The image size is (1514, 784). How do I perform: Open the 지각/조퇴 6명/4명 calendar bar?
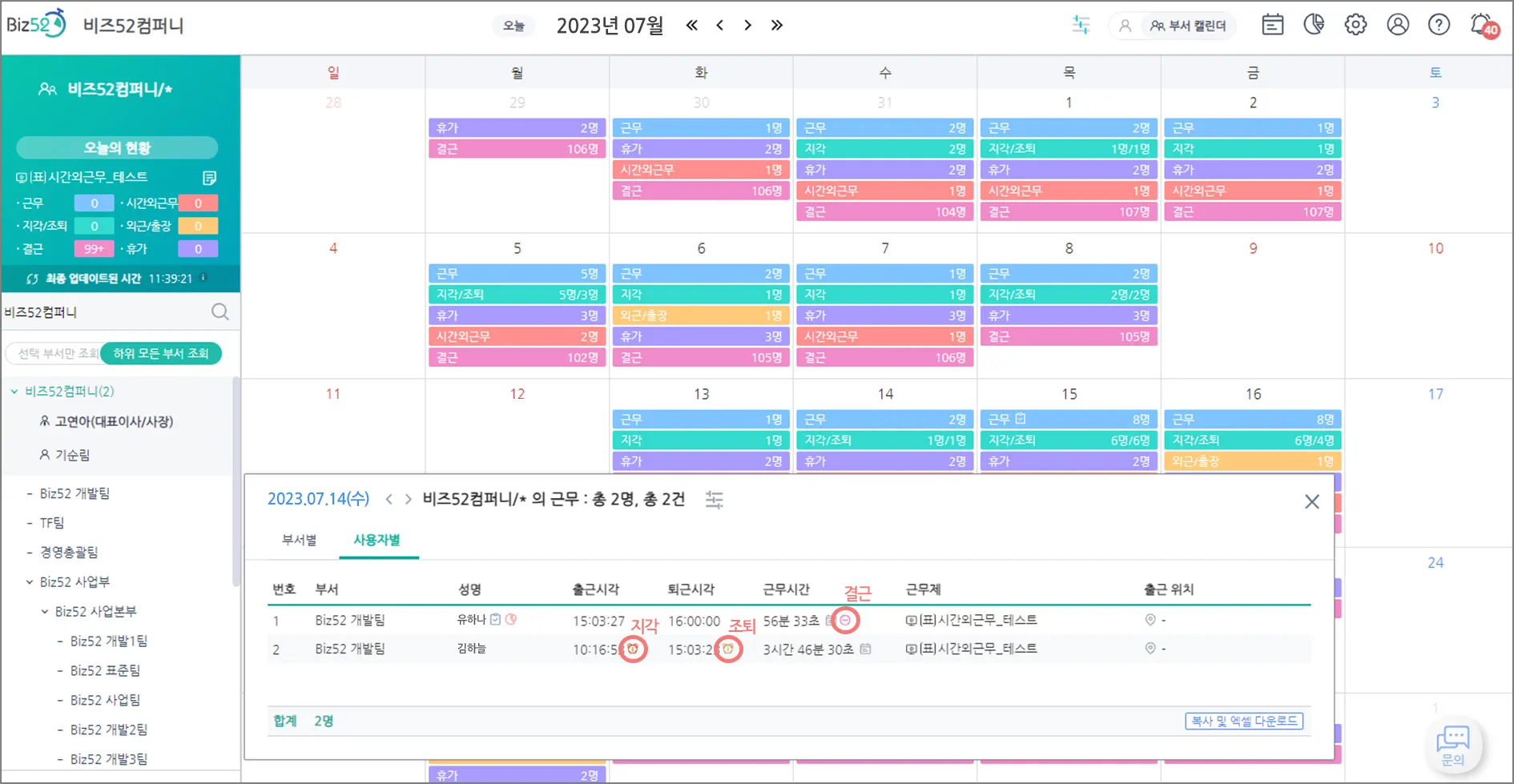click(1253, 440)
